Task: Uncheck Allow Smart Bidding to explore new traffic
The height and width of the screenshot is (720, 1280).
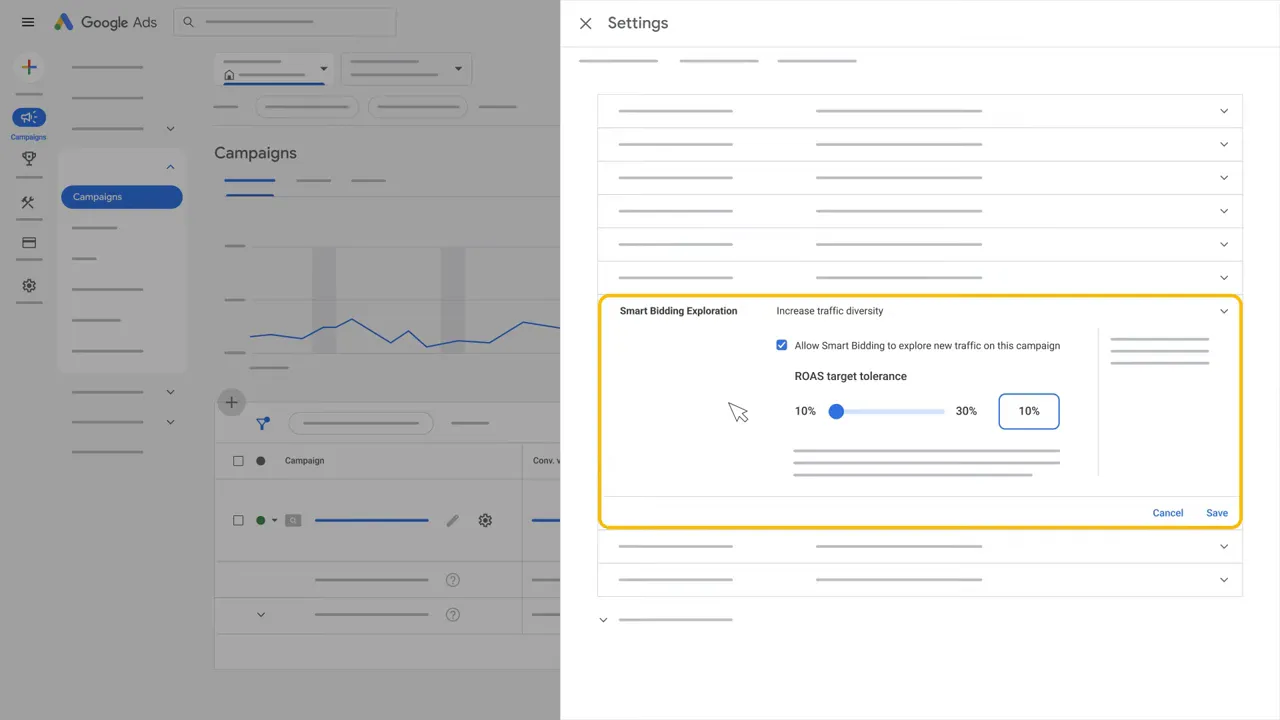Action: [x=782, y=345]
